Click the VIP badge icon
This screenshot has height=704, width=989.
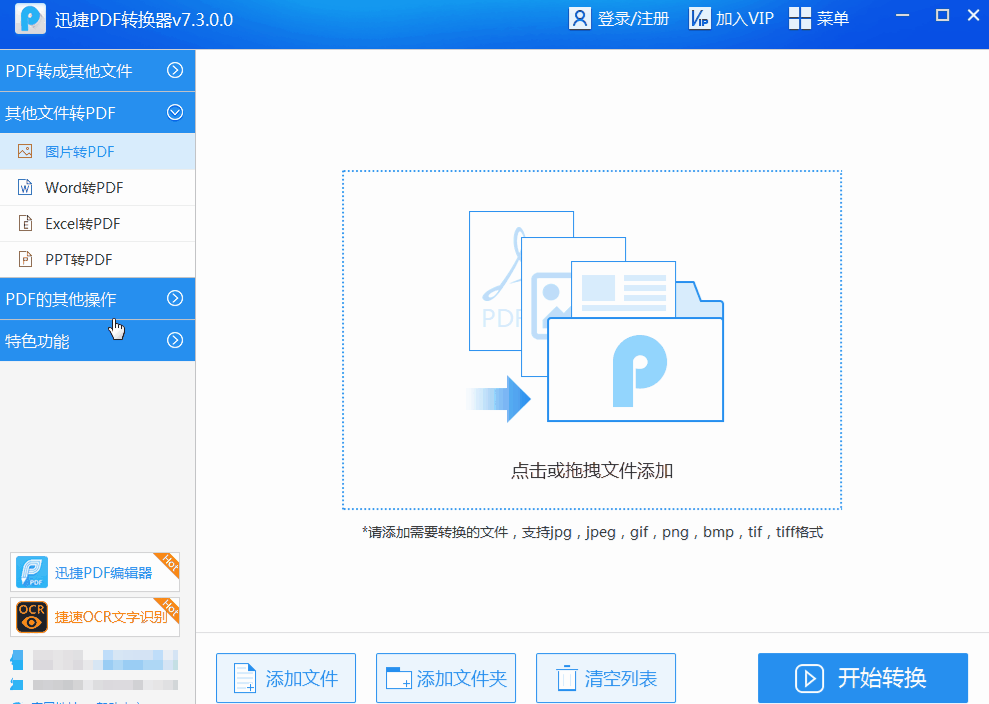click(x=699, y=19)
